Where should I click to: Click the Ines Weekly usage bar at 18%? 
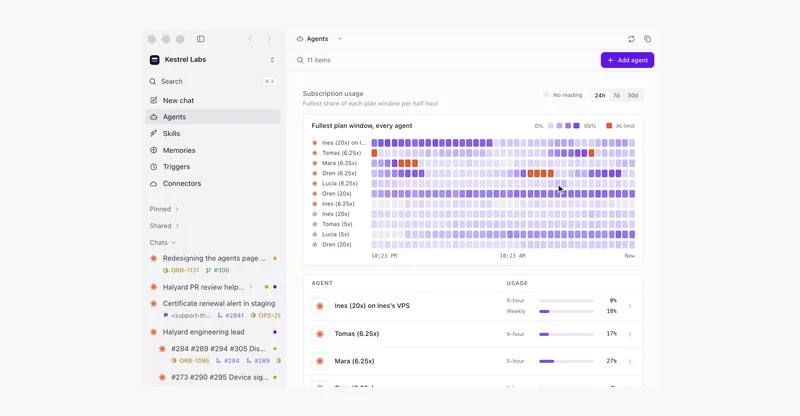(x=566, y=311)
